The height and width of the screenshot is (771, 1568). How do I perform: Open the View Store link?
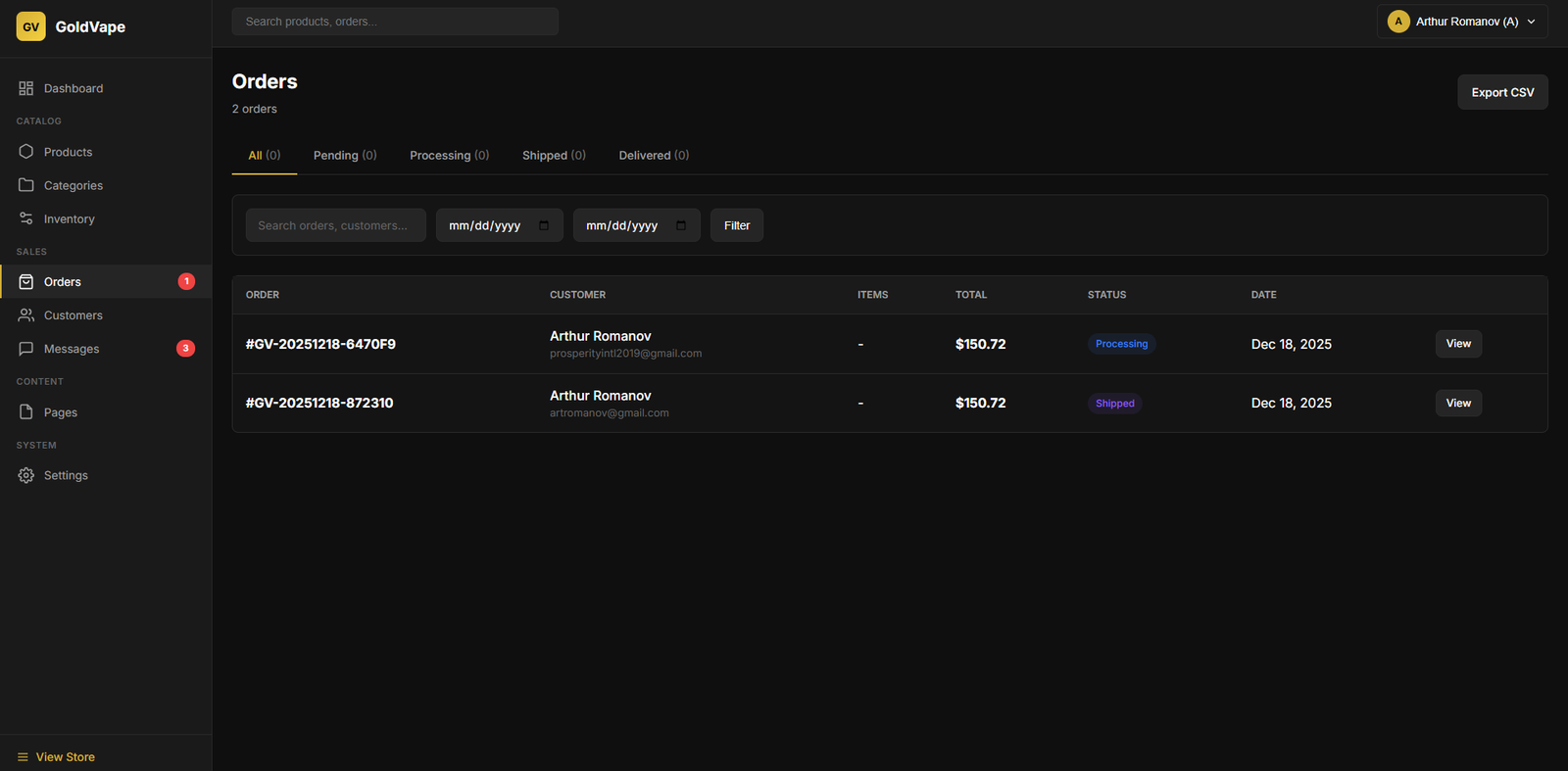click(x=65, y=757)
